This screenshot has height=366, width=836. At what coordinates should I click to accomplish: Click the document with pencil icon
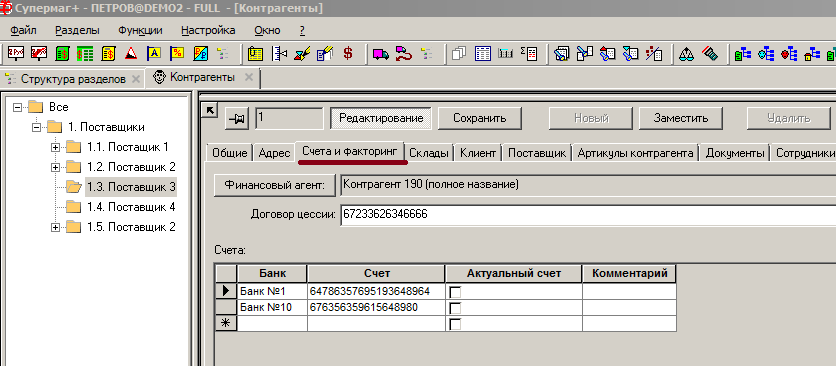pos(325,53)
